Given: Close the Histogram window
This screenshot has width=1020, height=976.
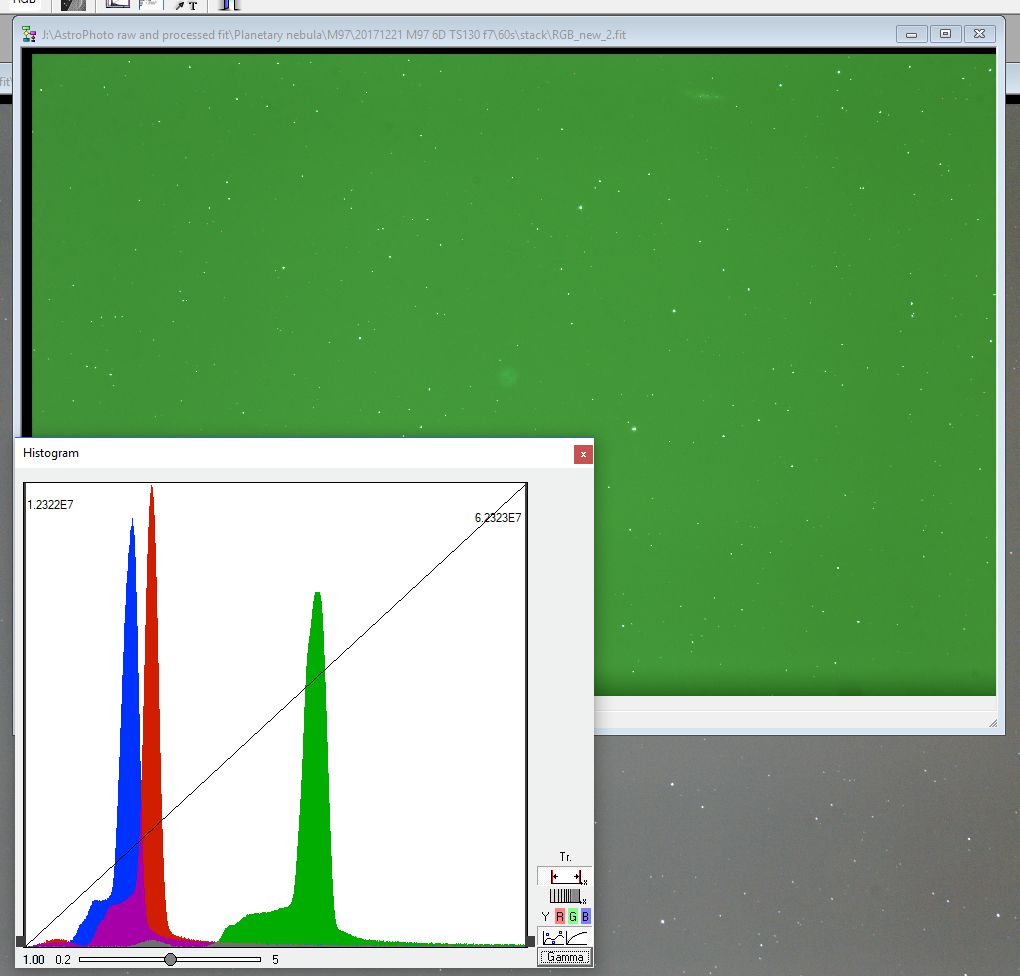Looking at the screenshot, I should (583, 454).
